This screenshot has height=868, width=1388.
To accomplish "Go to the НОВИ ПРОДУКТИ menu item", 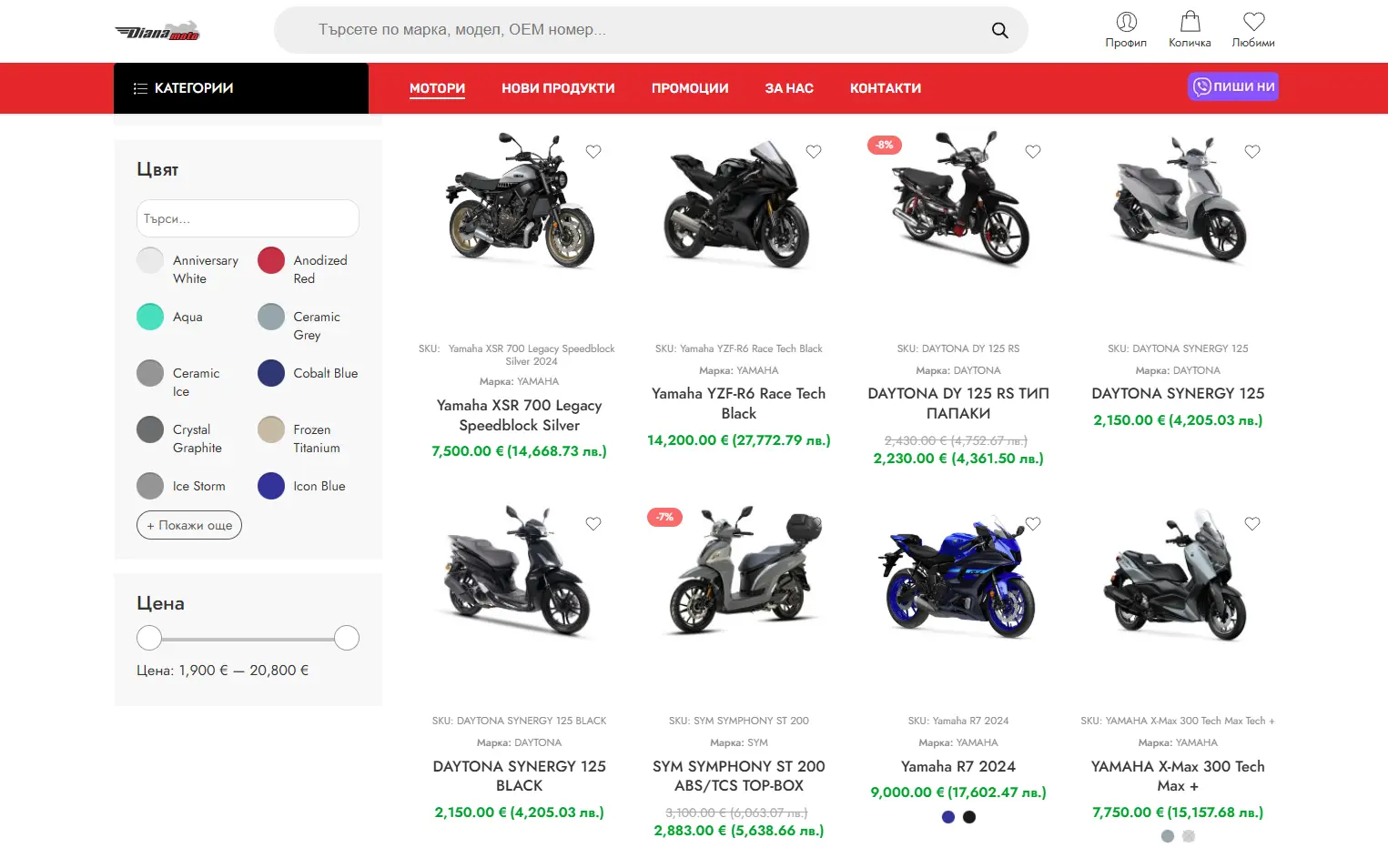I will 558,88.
